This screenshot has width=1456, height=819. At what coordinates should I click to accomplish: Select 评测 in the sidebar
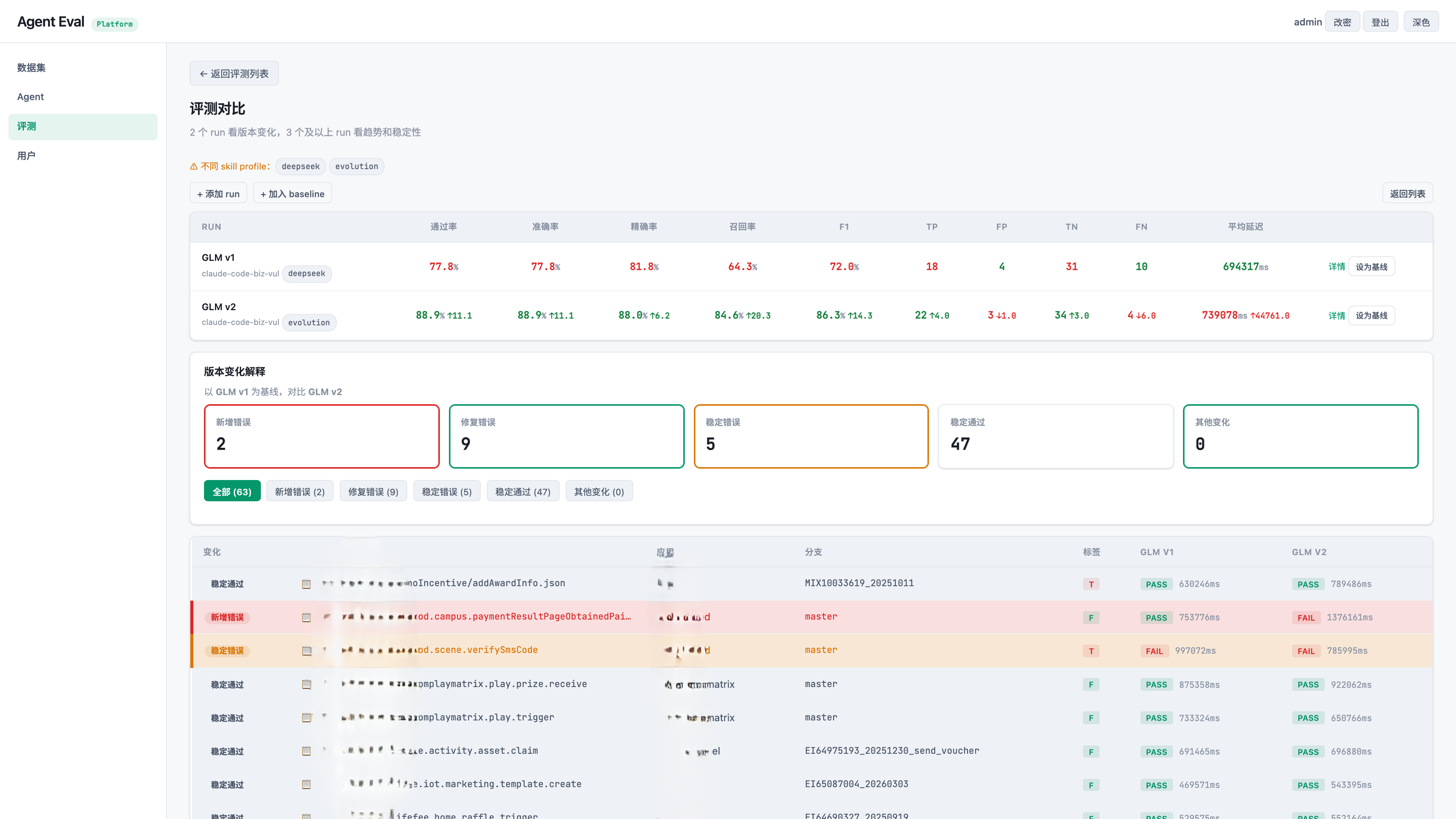coord(83,127)
